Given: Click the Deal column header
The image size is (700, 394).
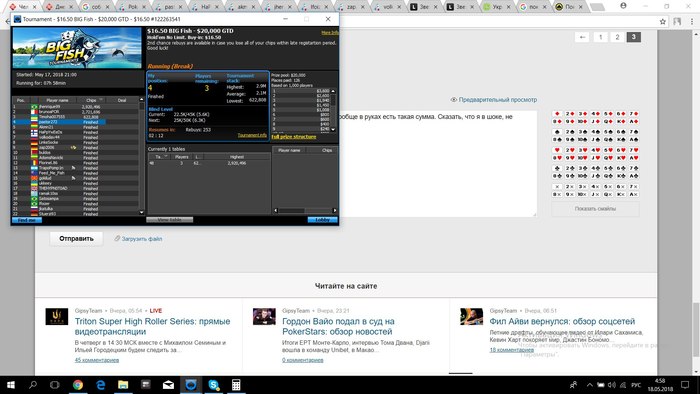Looking at the screenshot, I should click(x=122, y=100).
